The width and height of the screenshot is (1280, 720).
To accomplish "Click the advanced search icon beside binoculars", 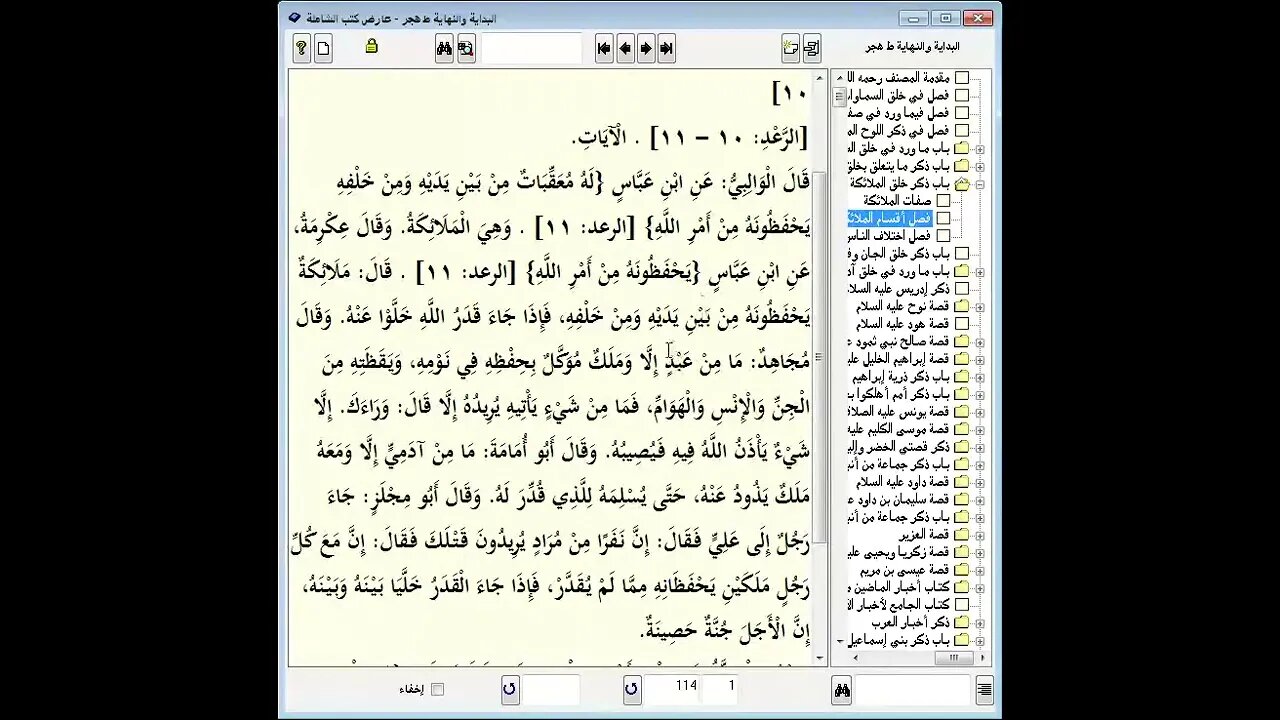I will (466, 48).
